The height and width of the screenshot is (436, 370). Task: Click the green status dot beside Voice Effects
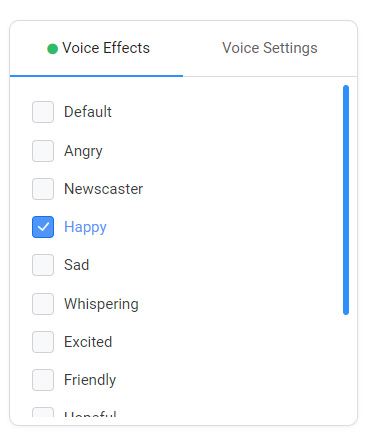coord(52,49)
